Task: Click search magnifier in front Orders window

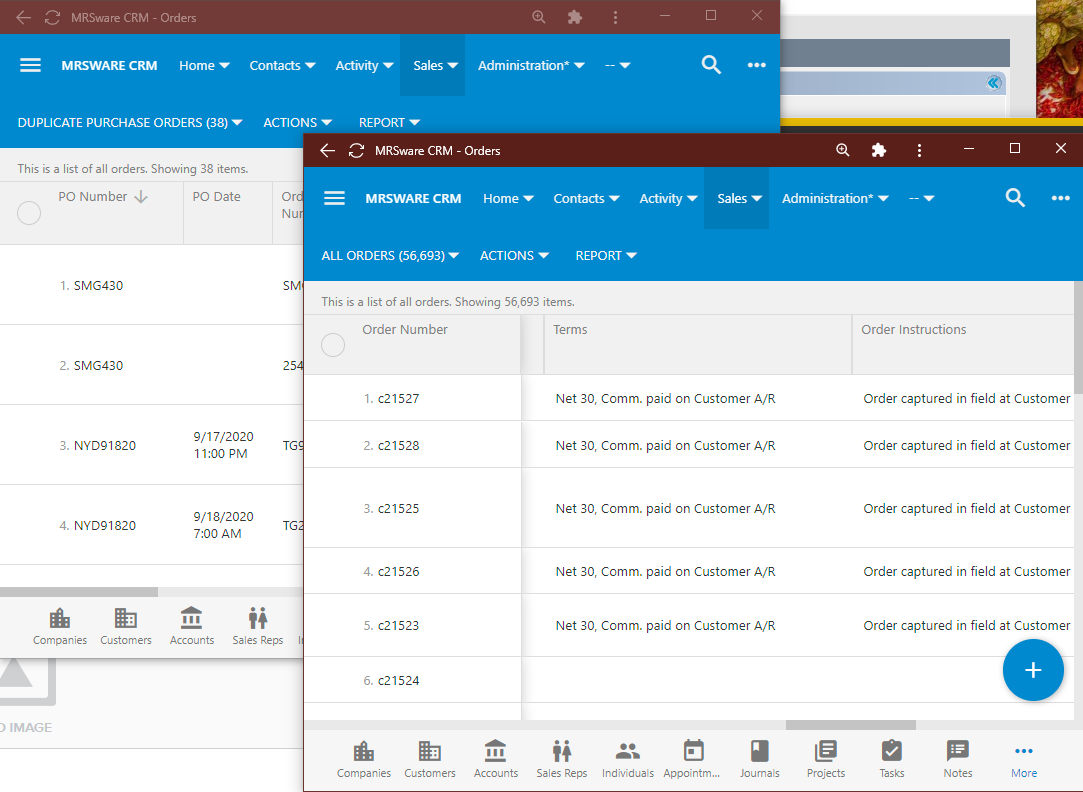Action: (x=1015, y=198)
